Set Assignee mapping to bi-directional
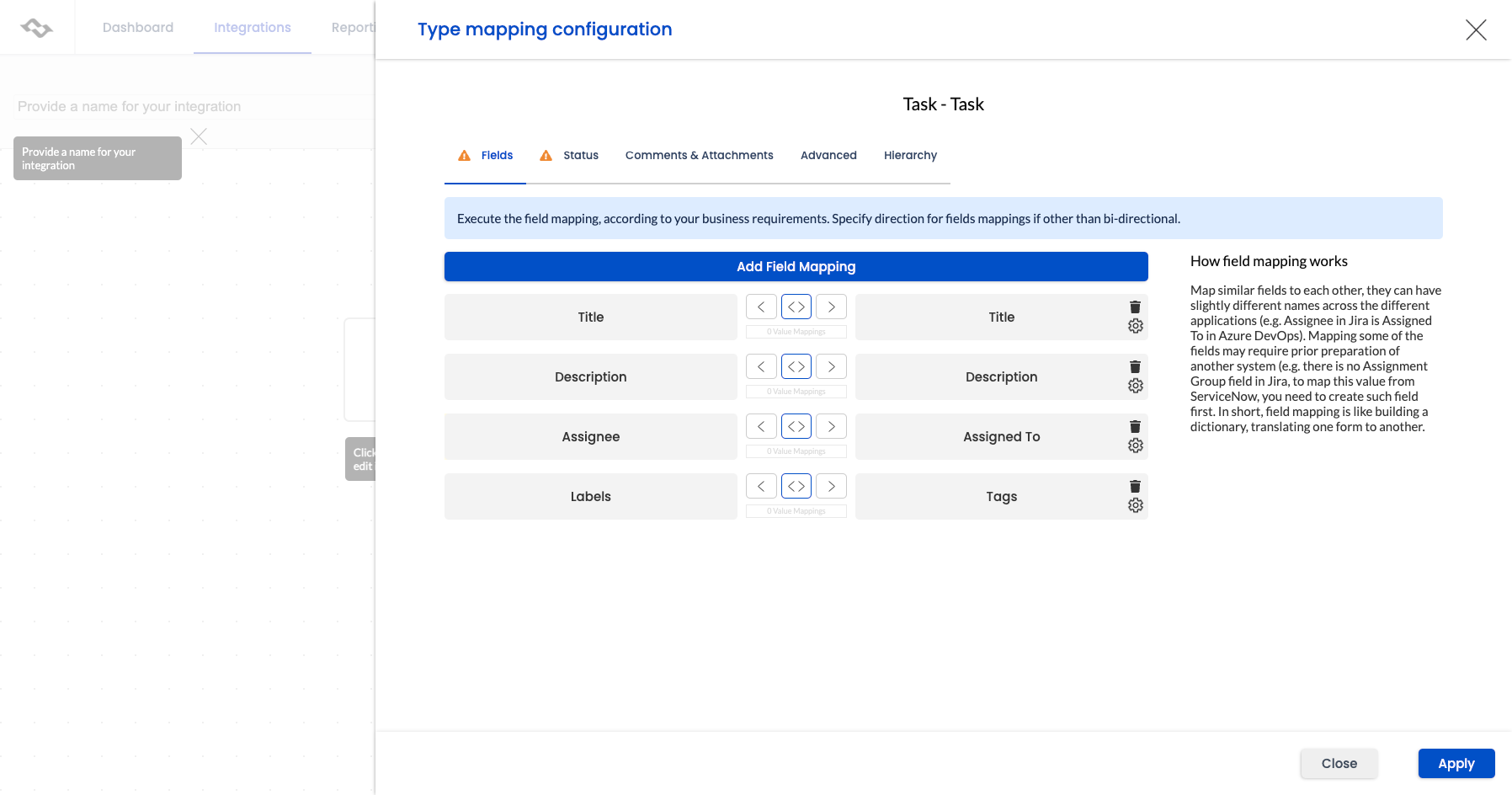The width and height of the screenshot is (1512, 795). point(796,427)
